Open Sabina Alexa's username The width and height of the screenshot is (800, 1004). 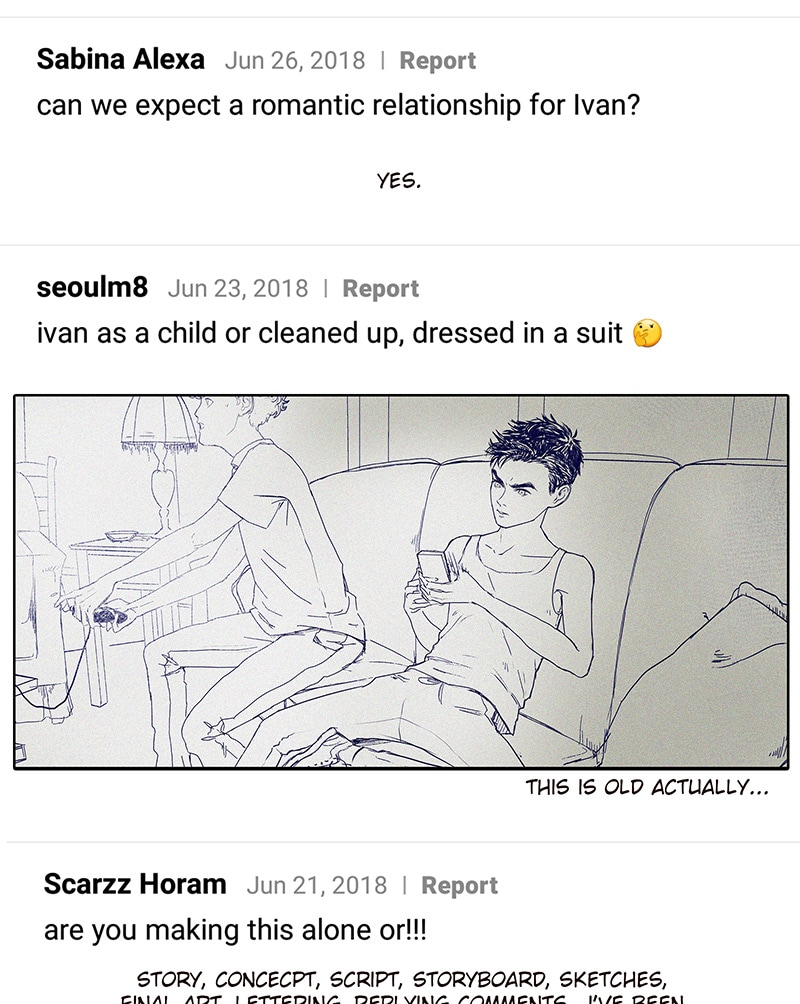[x=120, y=59]
